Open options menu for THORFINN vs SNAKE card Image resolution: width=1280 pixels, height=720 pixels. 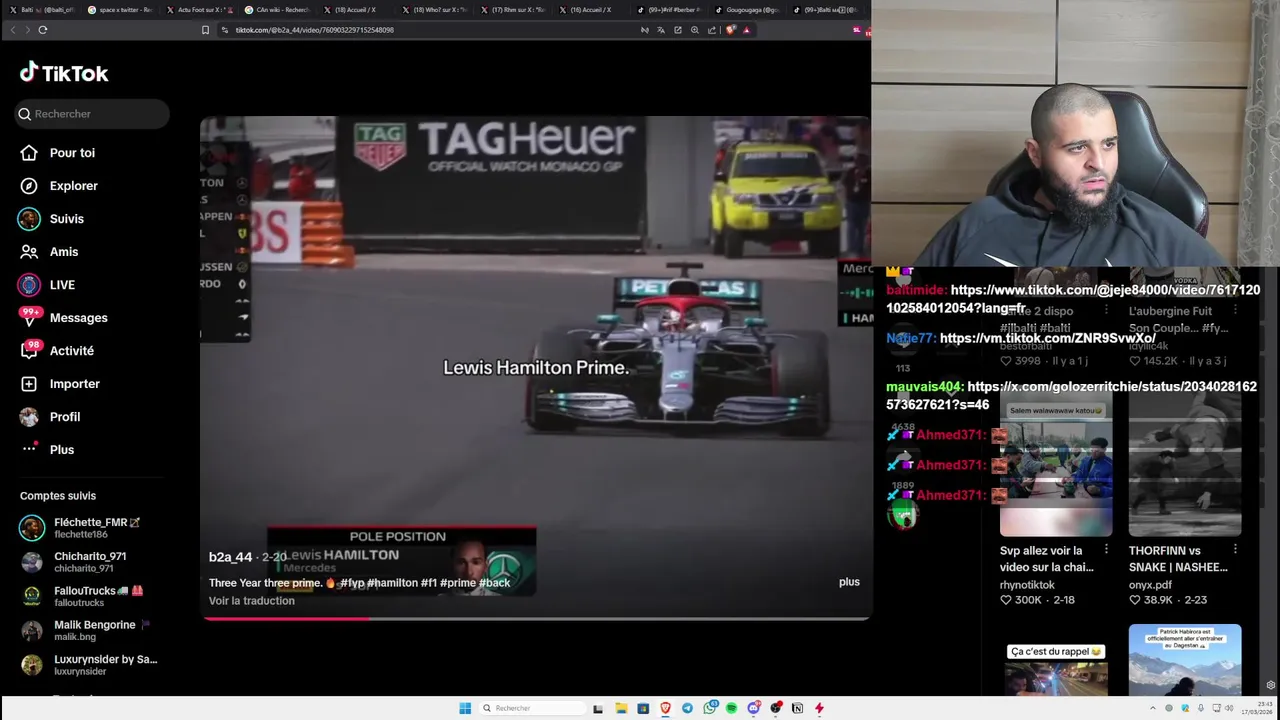pyautogui.click(x=1235, y=550)
